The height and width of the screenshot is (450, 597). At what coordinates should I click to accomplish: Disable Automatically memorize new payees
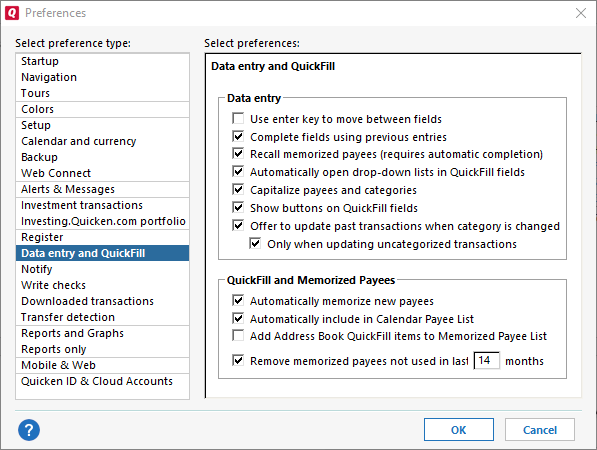(x=238, y=300)
